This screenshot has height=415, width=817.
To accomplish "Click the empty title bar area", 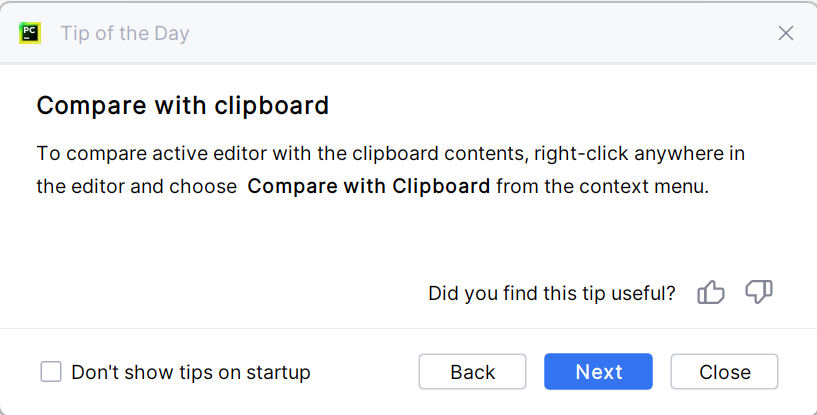I will [x=480, y=33].
